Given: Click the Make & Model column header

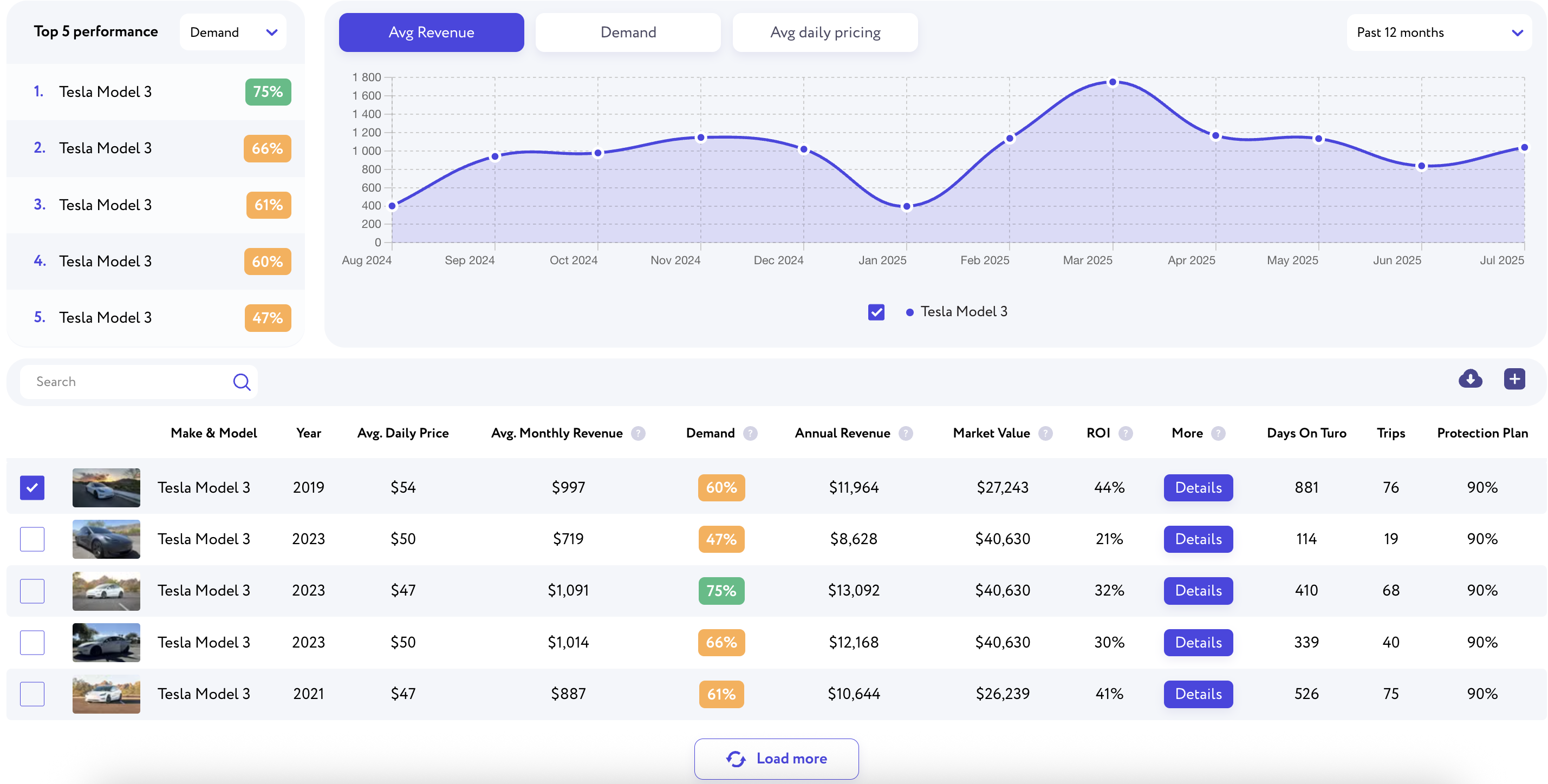Looking at the screenshot, I should 213,433.
